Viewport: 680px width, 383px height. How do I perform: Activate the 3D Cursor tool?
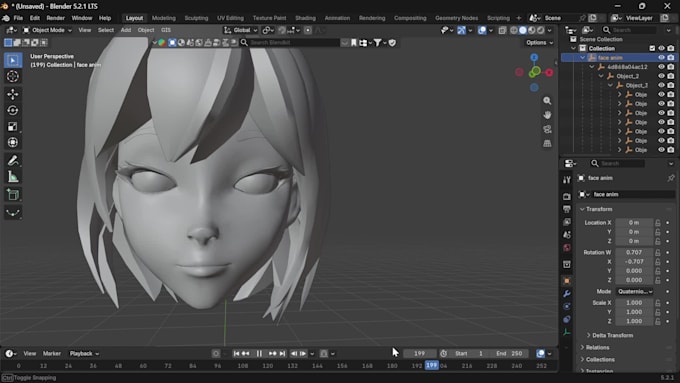[x=13, y=76]
